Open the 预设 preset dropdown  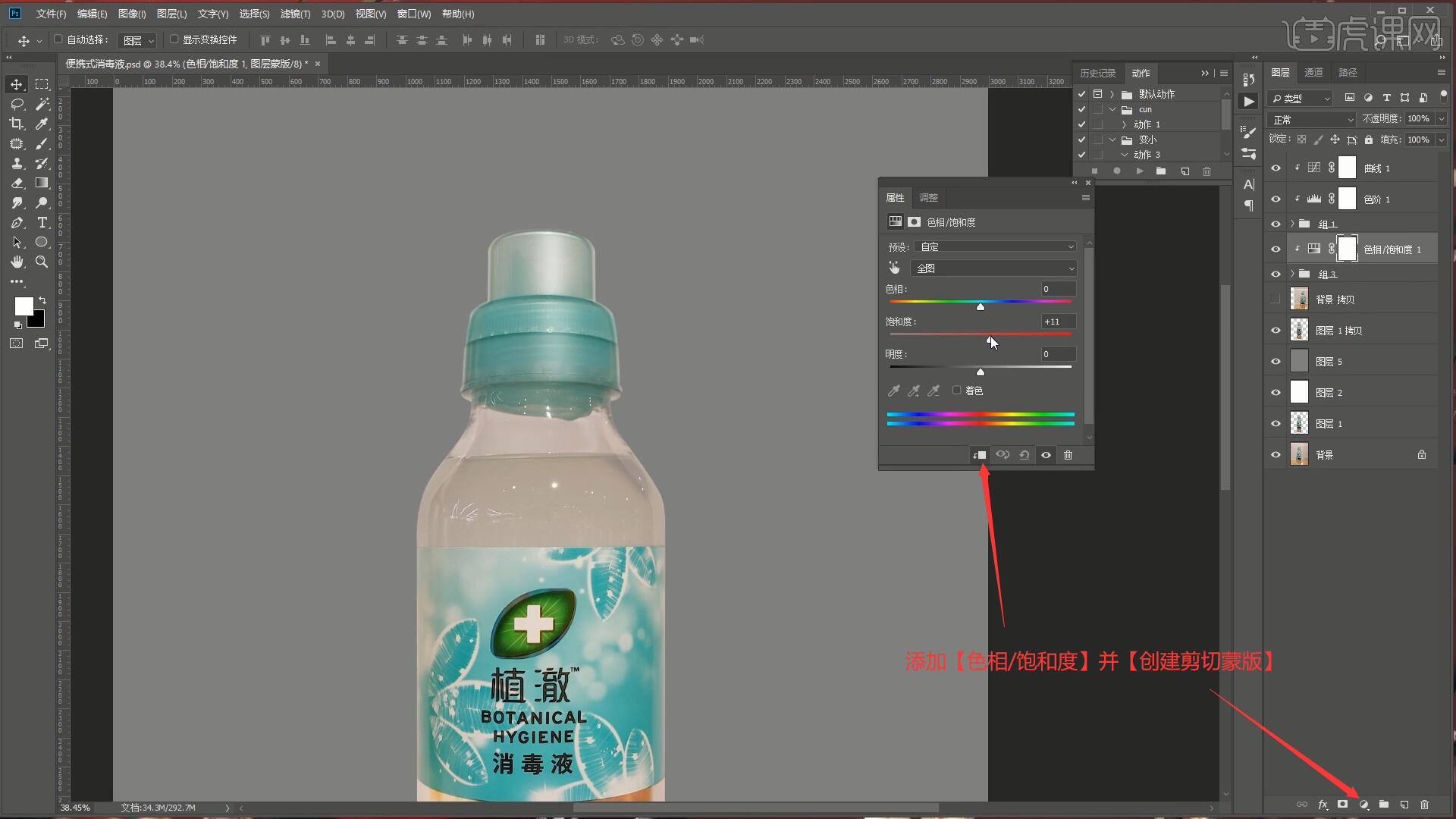[x=995, y=247]
